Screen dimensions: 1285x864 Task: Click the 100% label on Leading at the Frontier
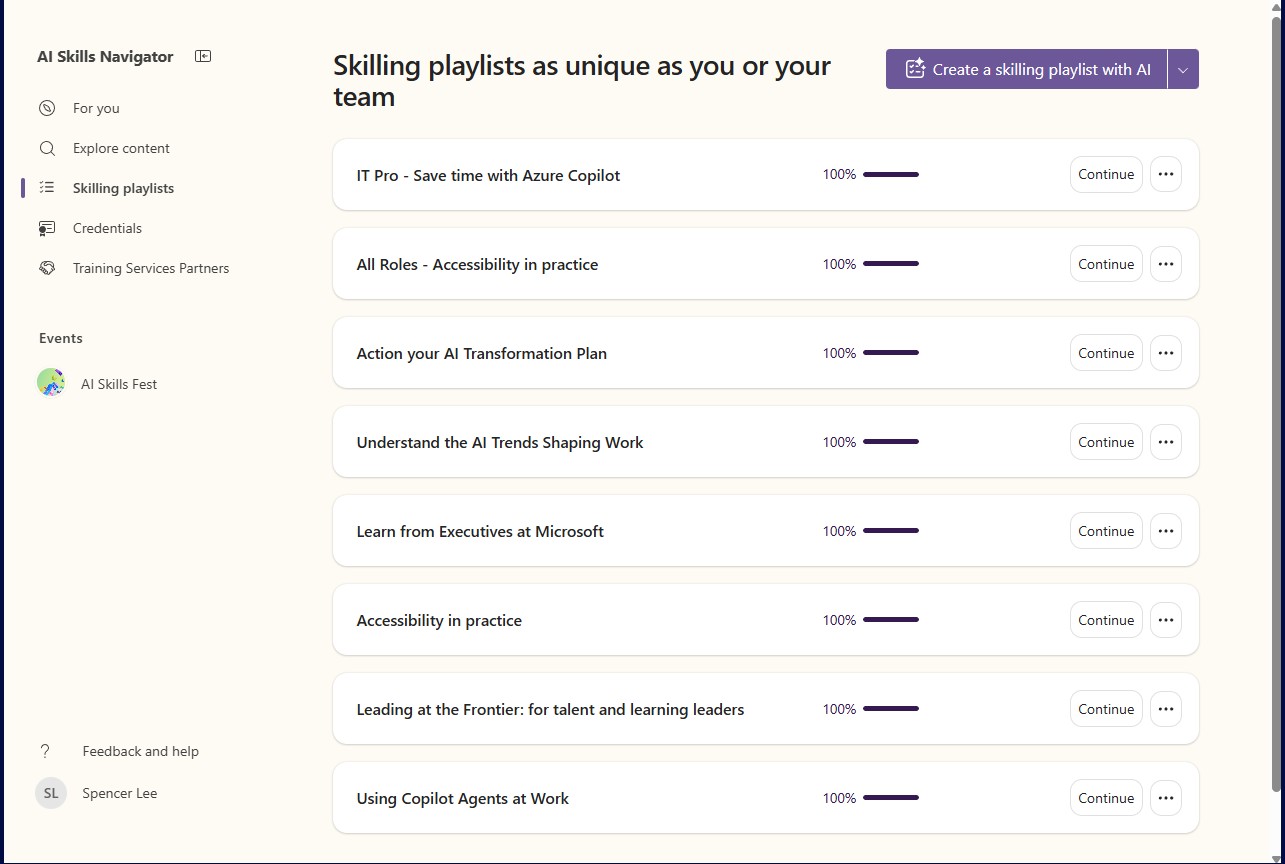(839, 709)
